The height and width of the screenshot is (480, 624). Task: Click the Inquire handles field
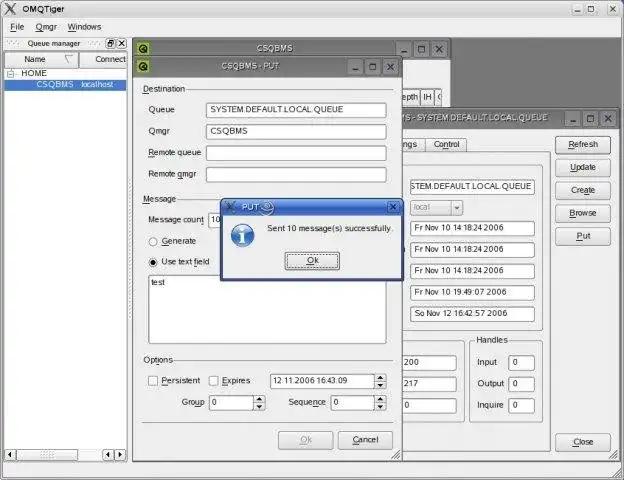[x=521, y=405]
